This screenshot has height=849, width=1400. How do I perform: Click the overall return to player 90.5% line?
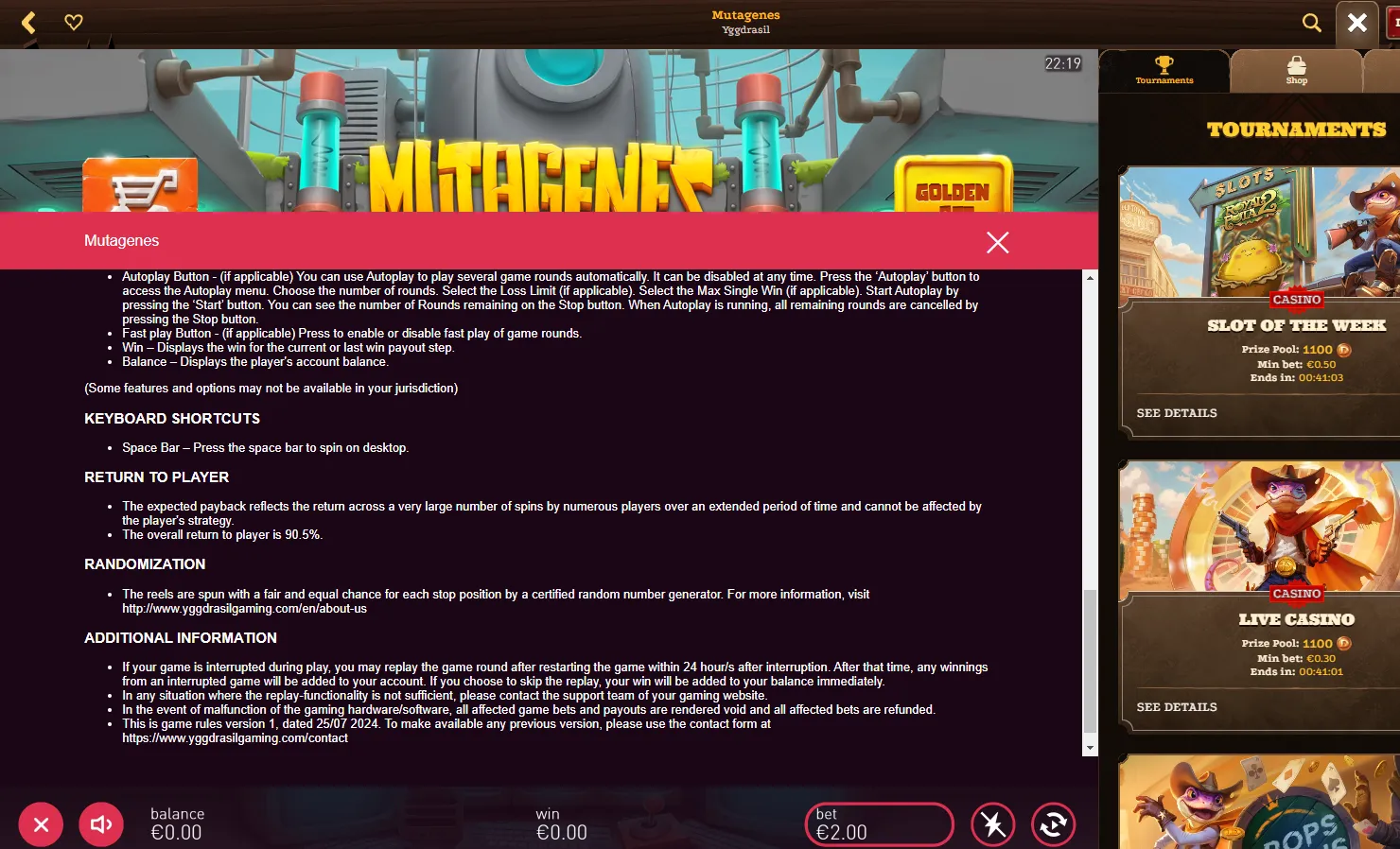(x=222, y=535)
